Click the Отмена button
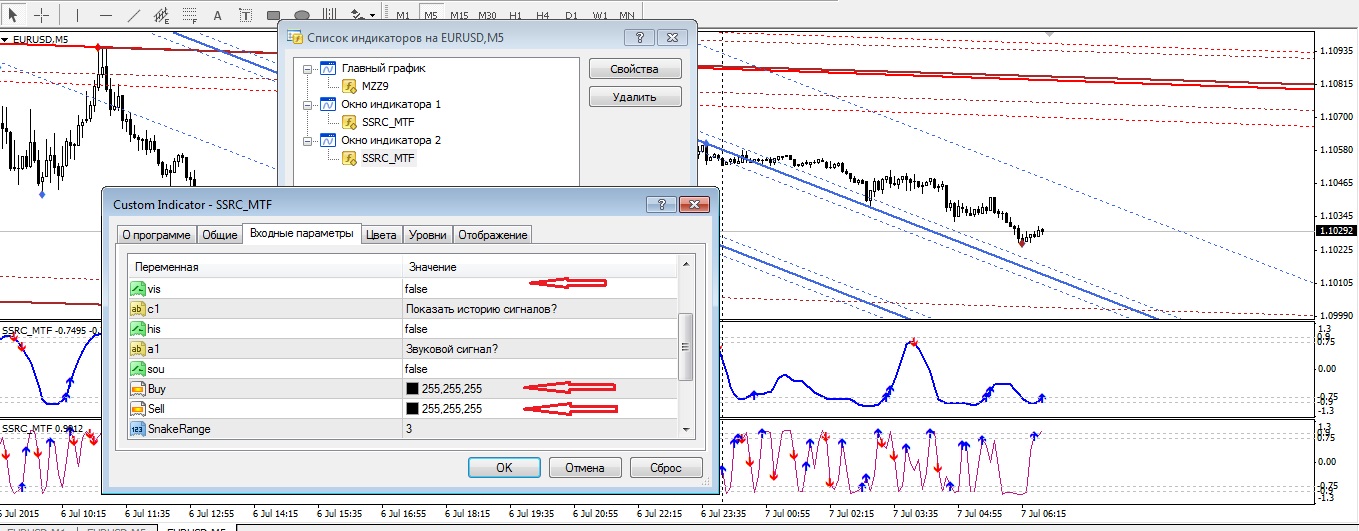1359x531 pixels. pyautogui.click(x=584, y=467)
